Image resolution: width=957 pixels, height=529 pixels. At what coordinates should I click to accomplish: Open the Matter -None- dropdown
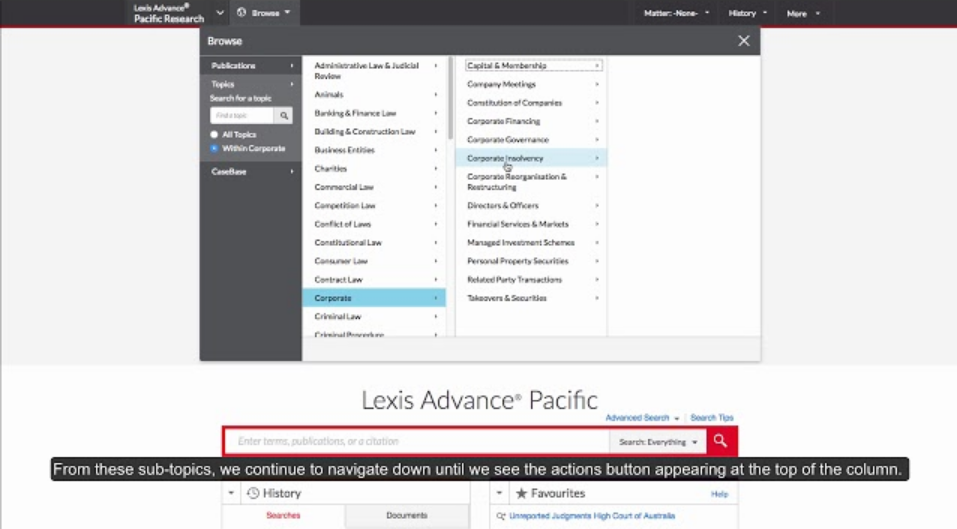(676, 13)
